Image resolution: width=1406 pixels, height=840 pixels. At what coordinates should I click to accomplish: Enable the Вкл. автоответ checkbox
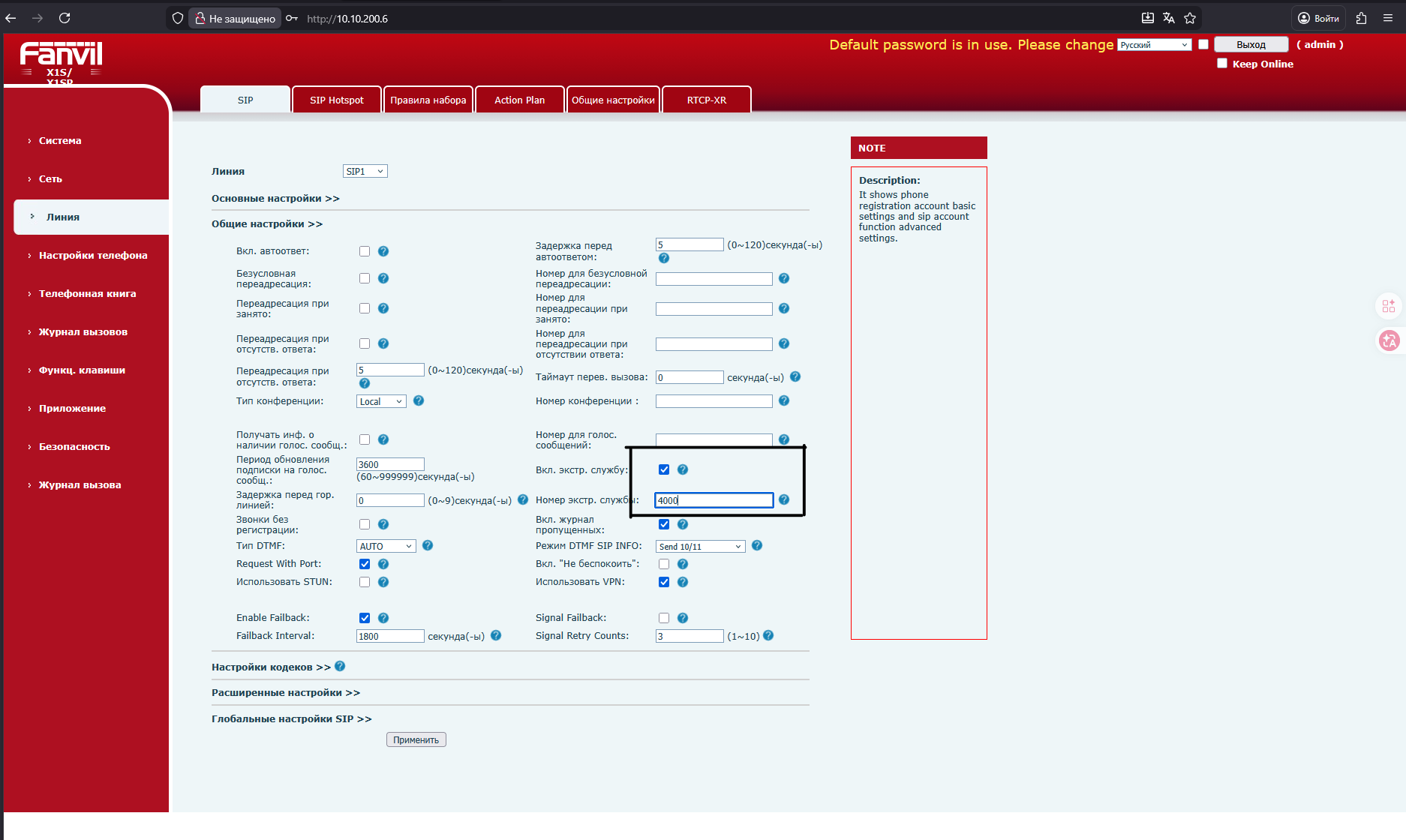(x=365, y=251)
